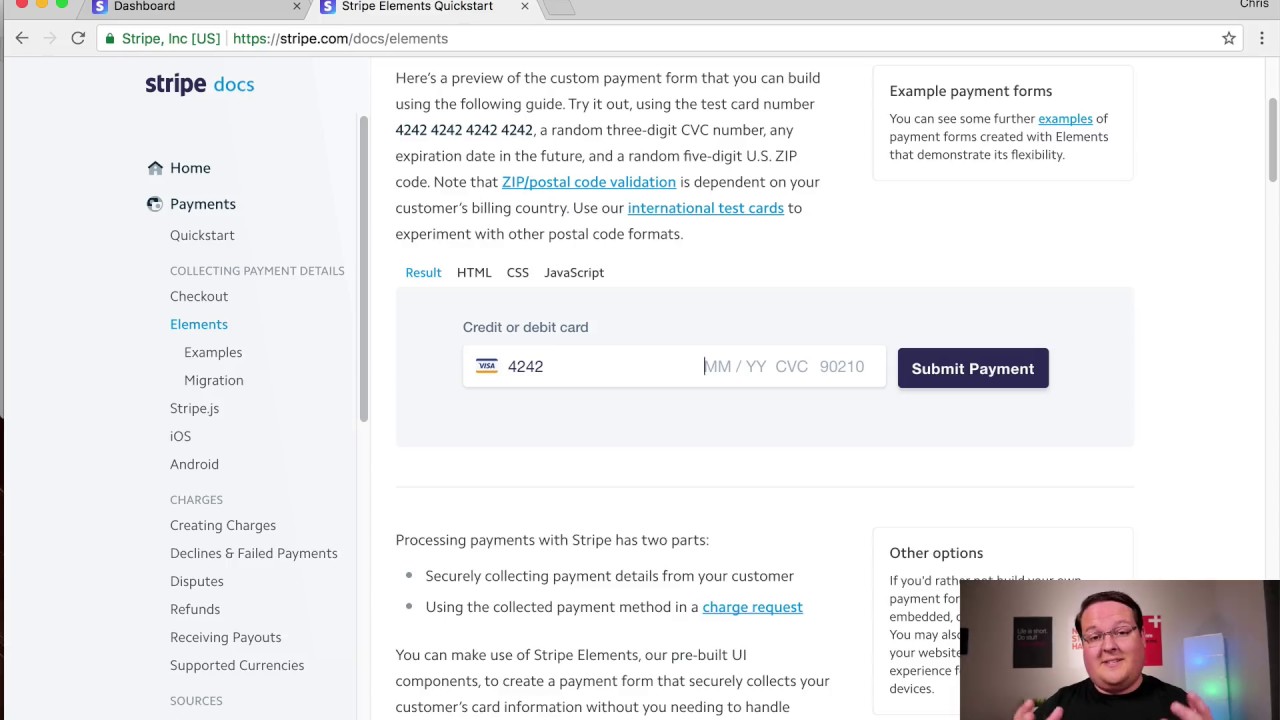Switch to the Dashboard browser tab

click(x=195, y=6)
